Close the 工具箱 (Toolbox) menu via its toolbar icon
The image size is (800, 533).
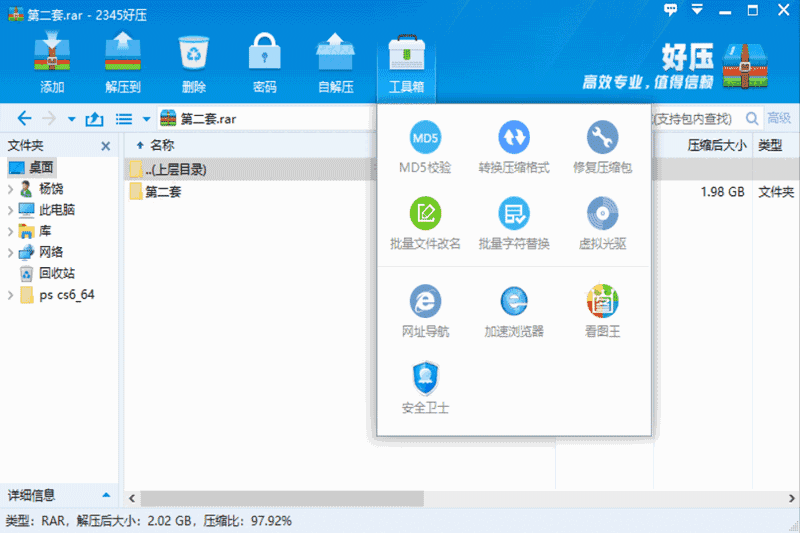tap(406, 63)
